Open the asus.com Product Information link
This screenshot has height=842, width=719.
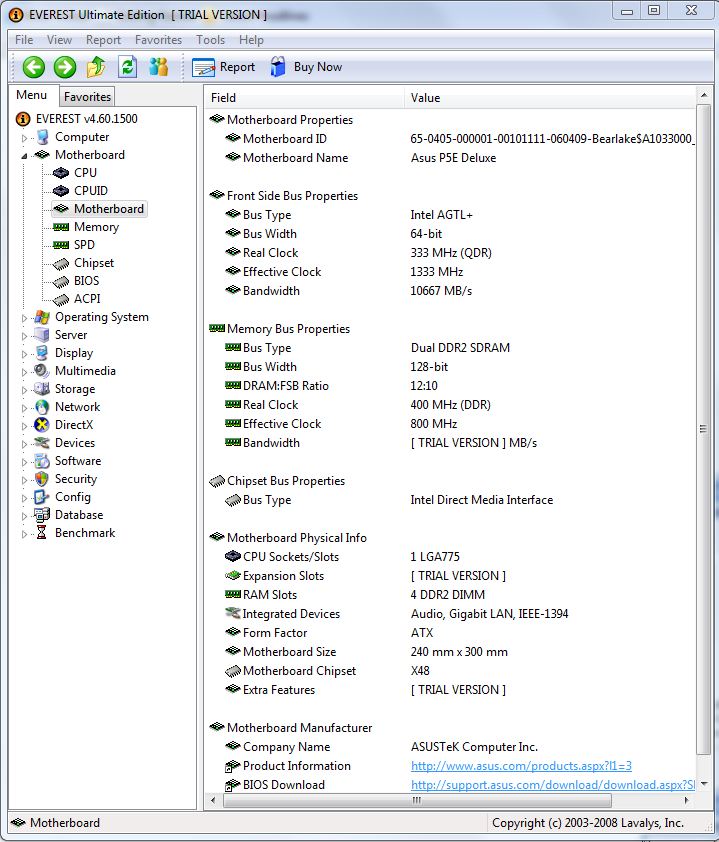521,766
